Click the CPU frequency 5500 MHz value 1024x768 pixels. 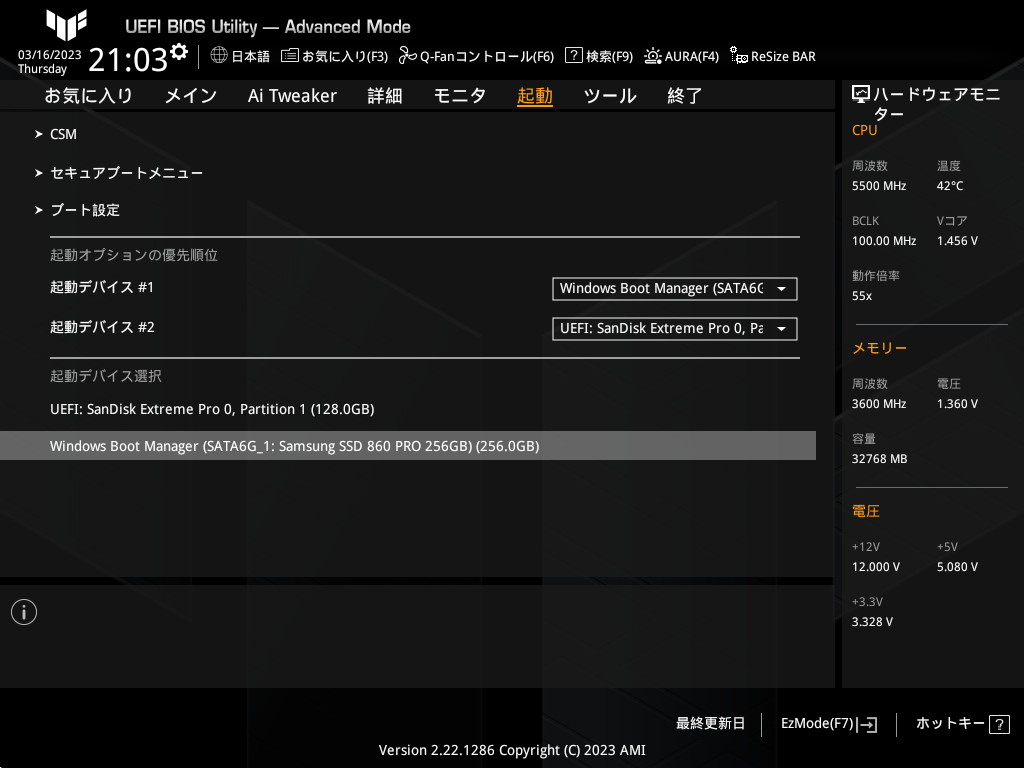point(879,186)
